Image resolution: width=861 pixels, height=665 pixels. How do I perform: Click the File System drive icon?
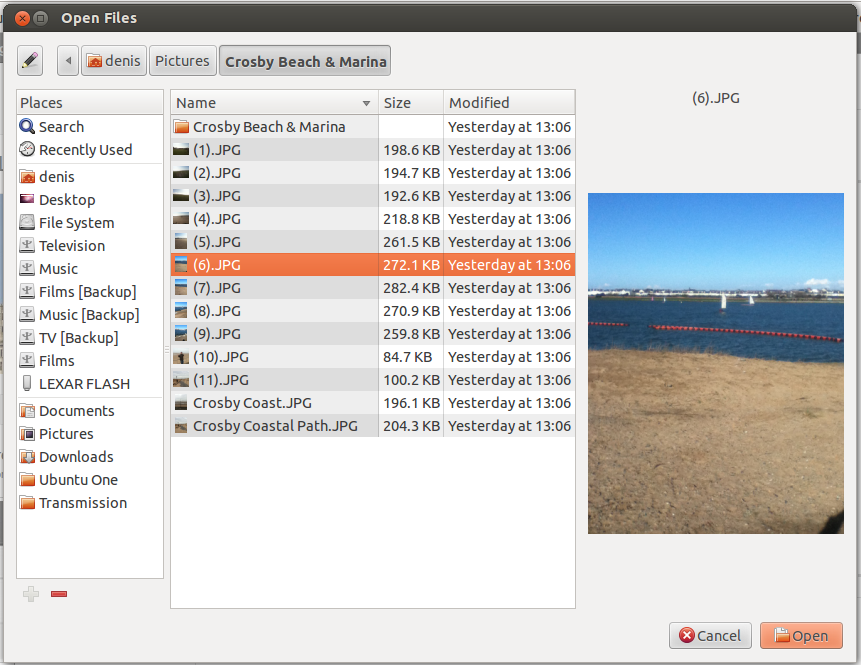27,222
